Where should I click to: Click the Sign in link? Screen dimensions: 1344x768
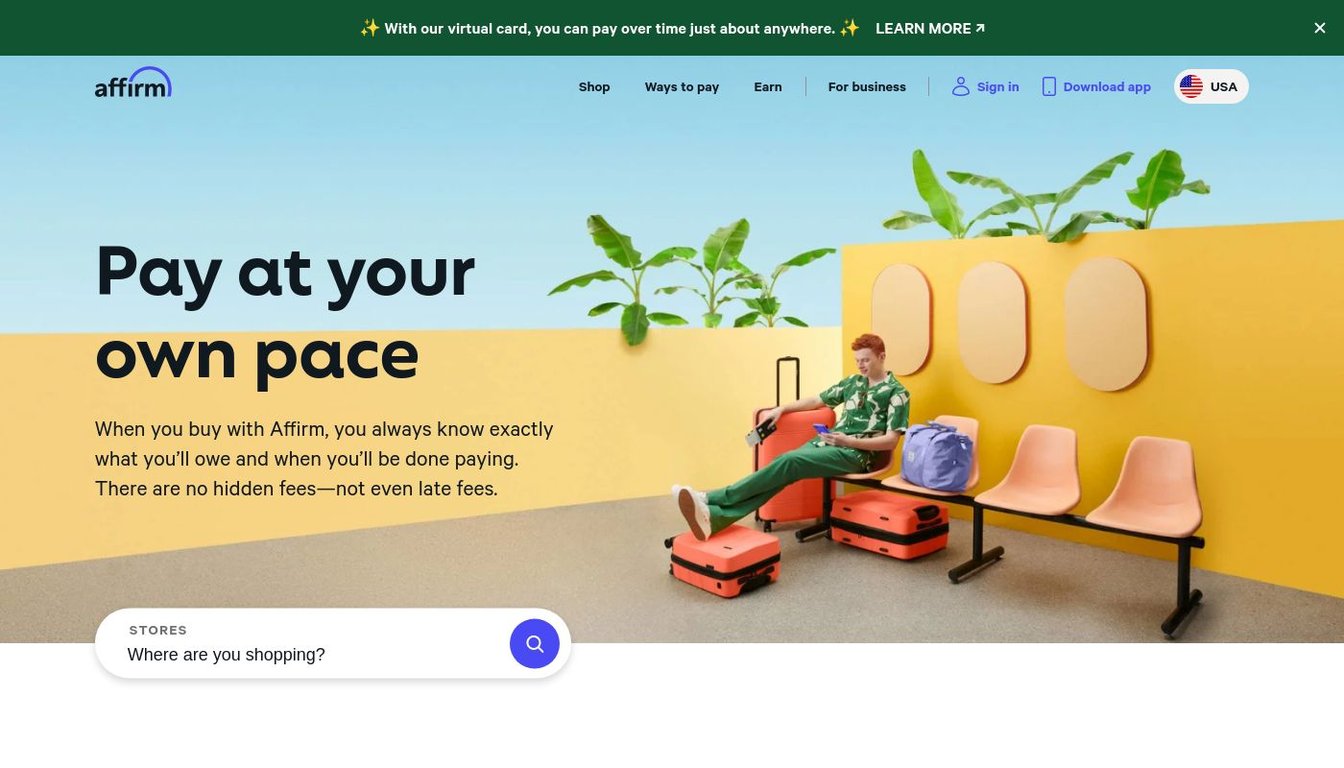[x=998, y=87]
